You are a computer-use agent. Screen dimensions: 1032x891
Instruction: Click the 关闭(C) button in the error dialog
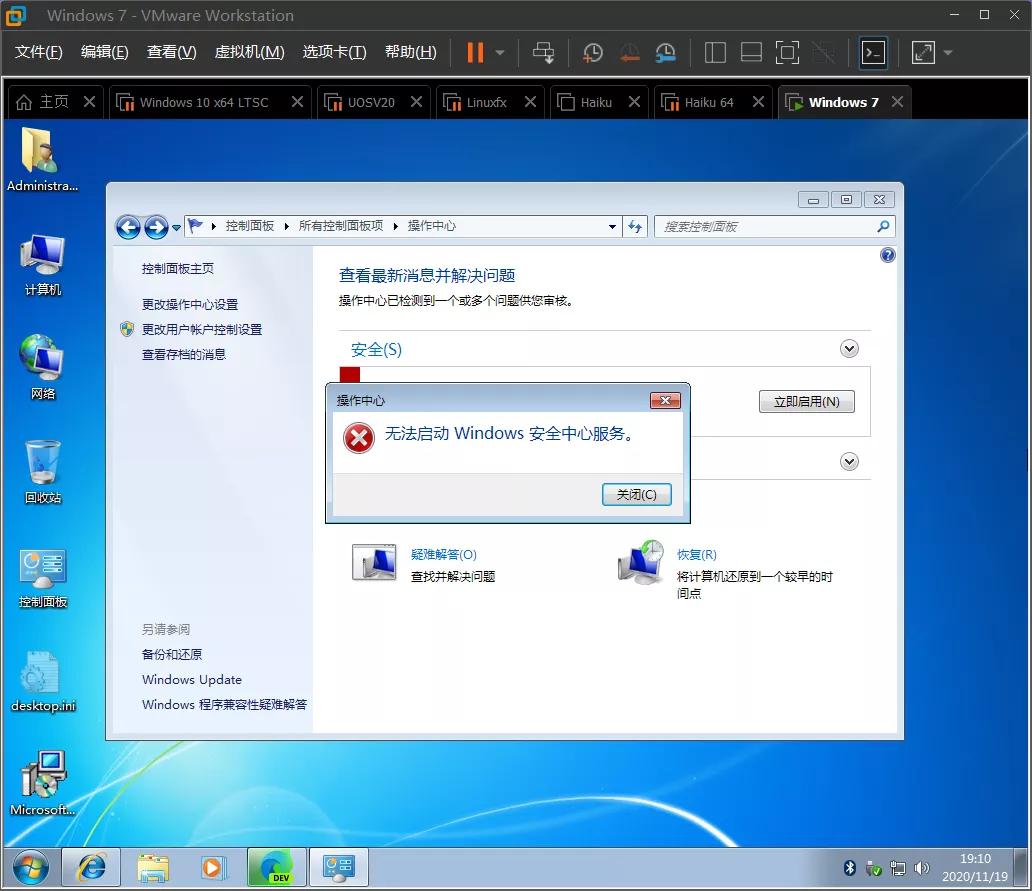(x=636, y=494)
